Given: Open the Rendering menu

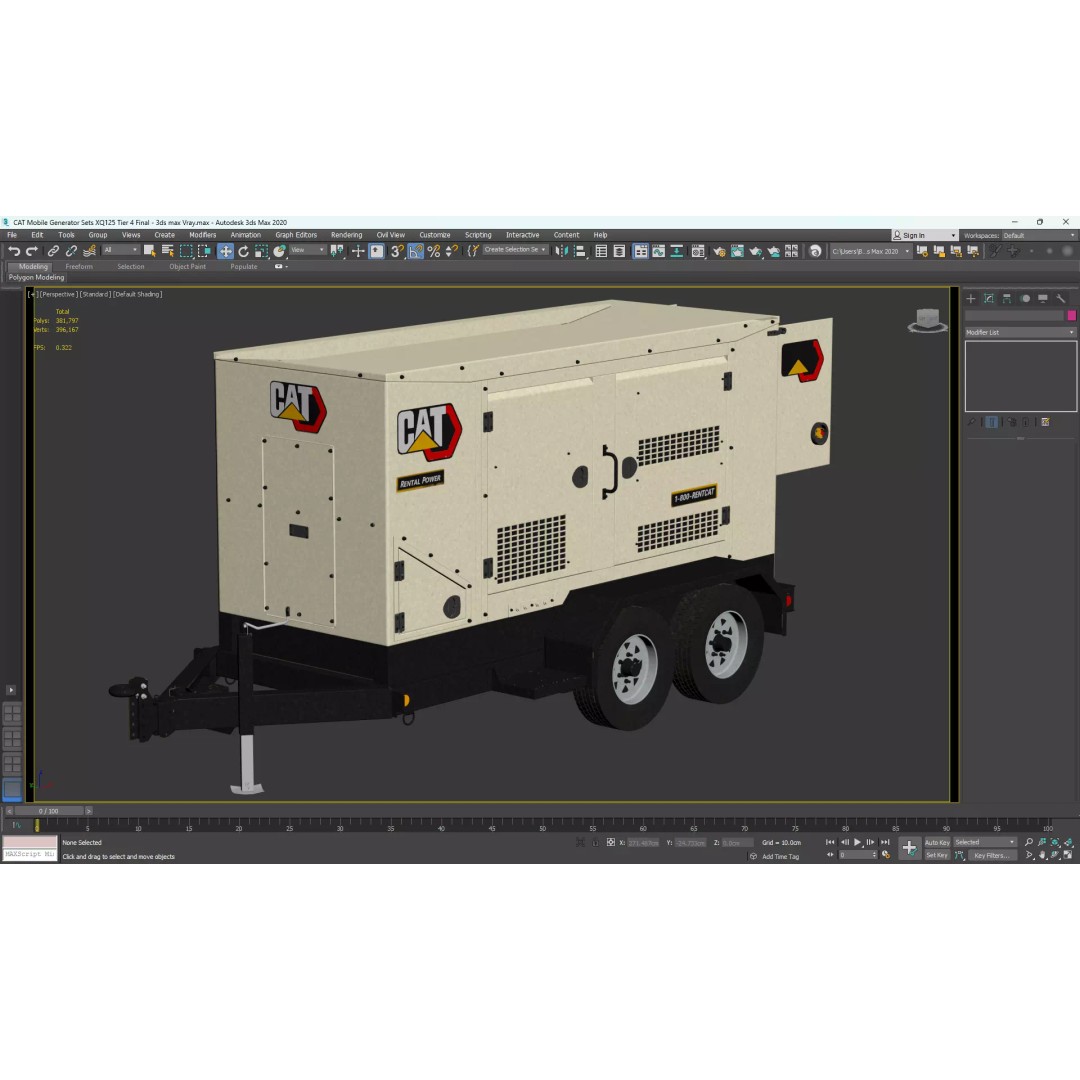Looking at the screenshot, I should pyautogui.click(x=346, y=235).
